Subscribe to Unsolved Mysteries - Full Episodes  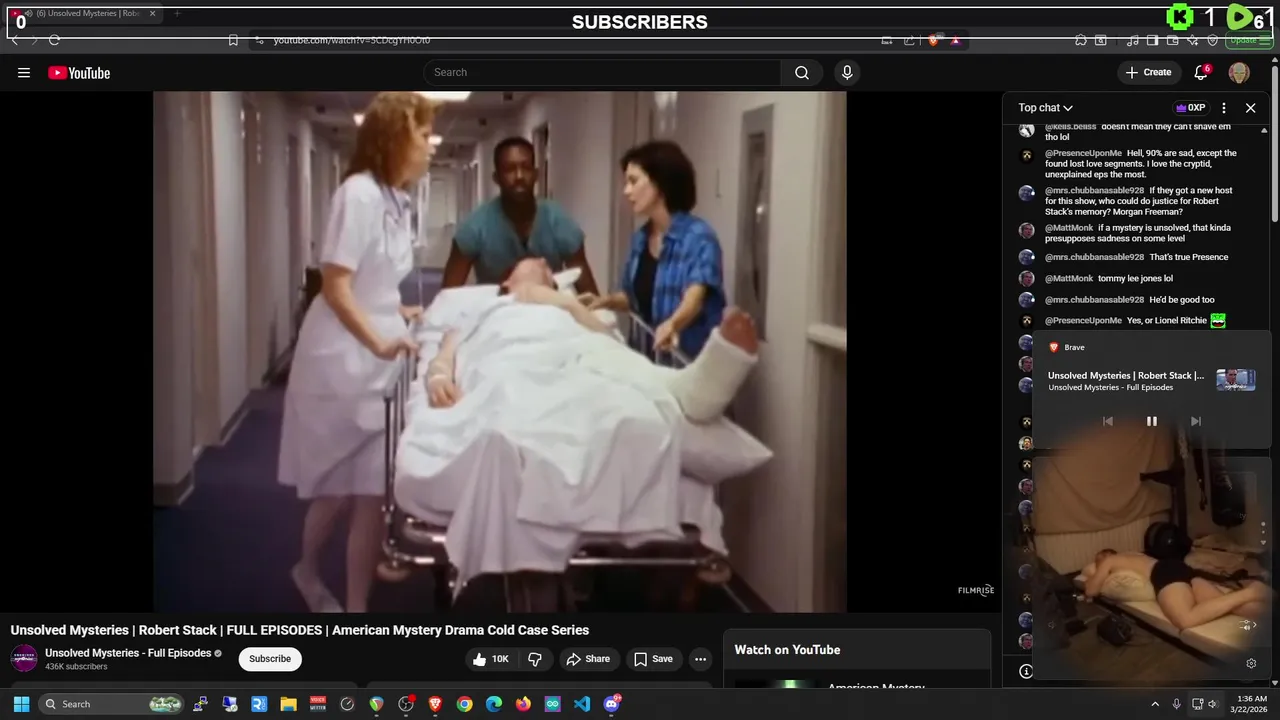coord(270,659)
